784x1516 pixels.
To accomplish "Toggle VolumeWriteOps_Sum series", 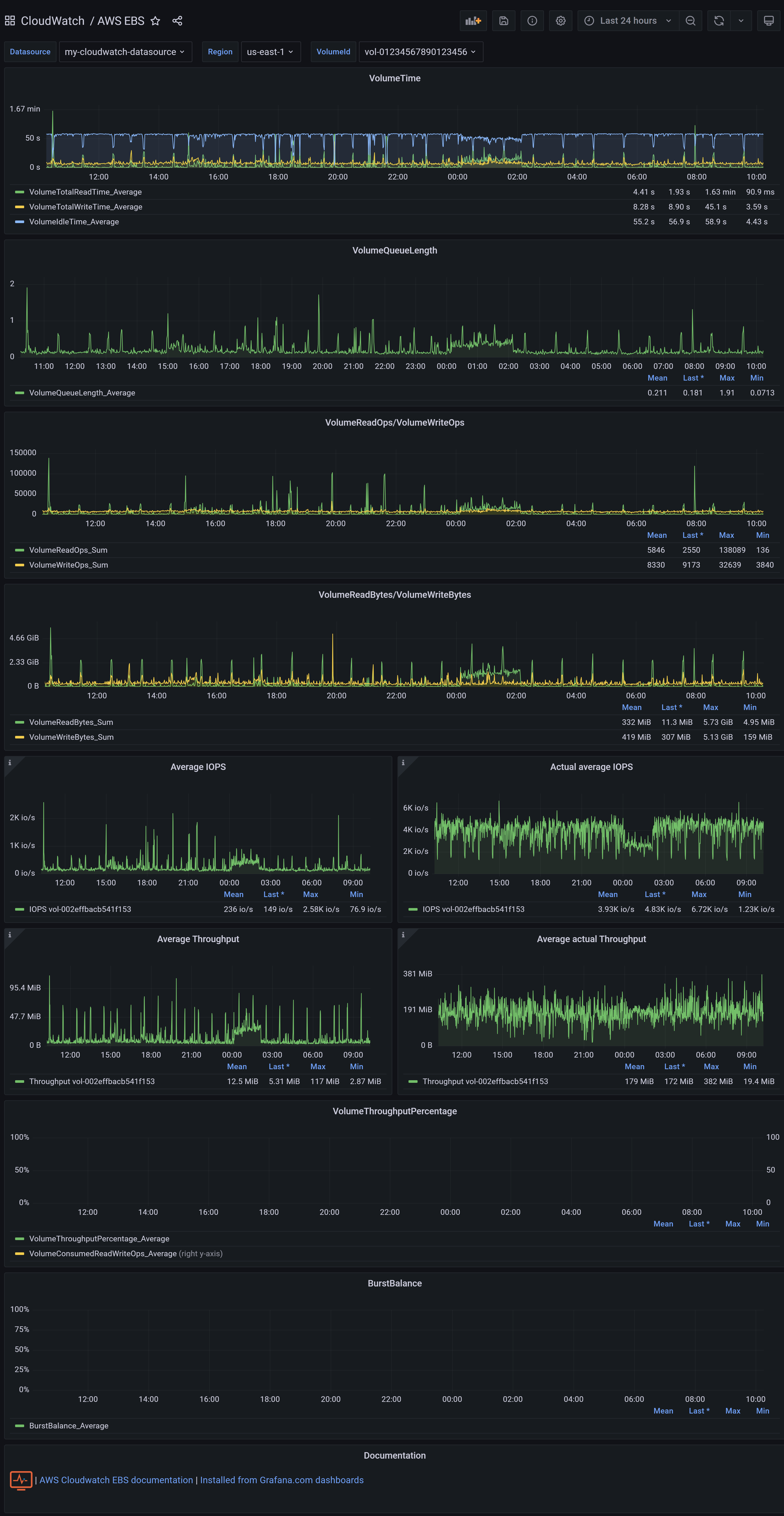I will pyautogui.click(x=69, y=565).
